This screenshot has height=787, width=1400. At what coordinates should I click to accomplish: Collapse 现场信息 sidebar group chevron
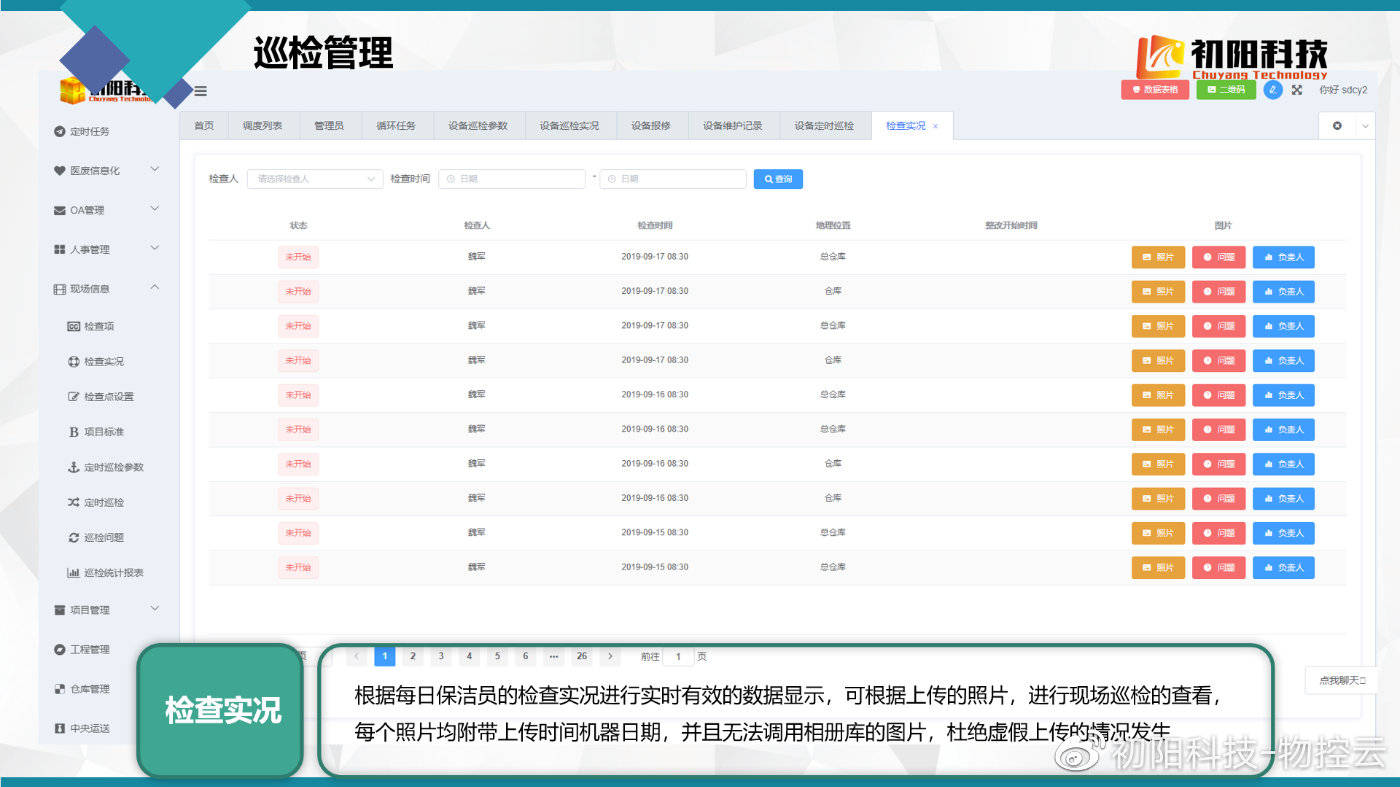[x=154, y=287]
